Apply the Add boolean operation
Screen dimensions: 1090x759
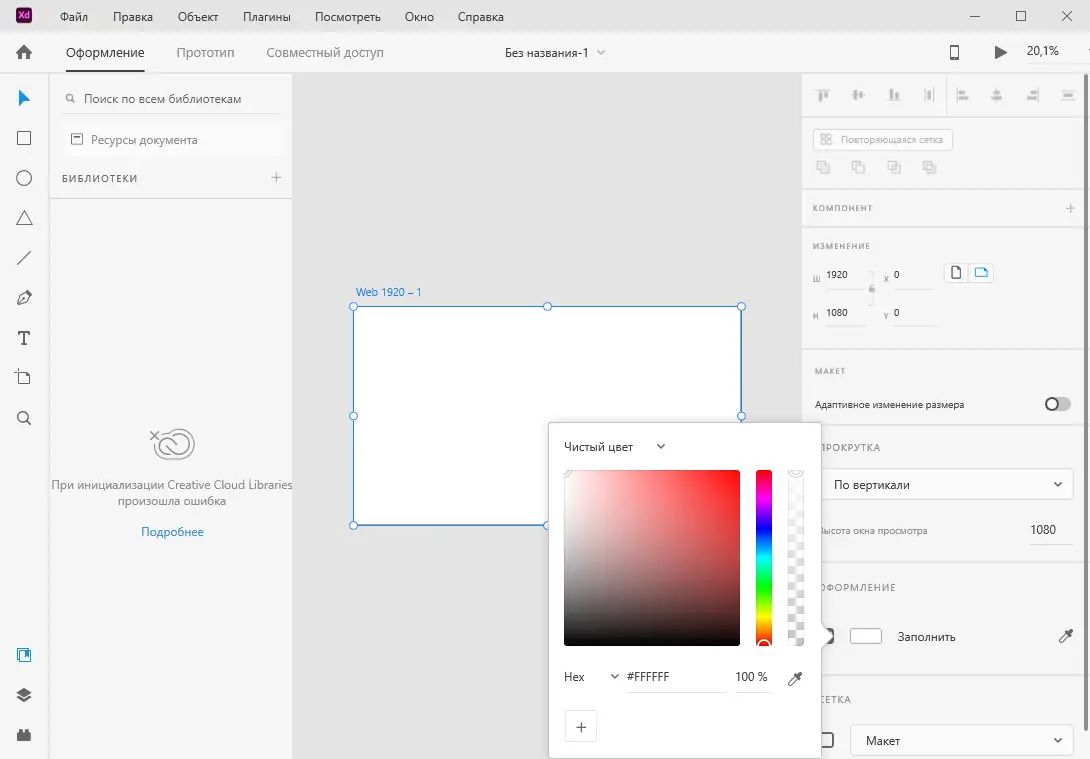pyautogui.click(x=823, y=167)
